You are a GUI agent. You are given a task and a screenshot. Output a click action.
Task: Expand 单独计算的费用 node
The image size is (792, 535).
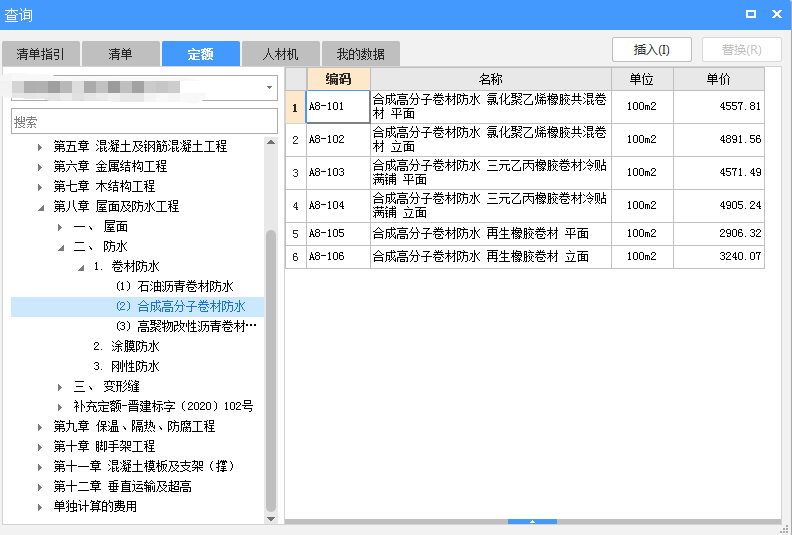(x=40, y=507)
